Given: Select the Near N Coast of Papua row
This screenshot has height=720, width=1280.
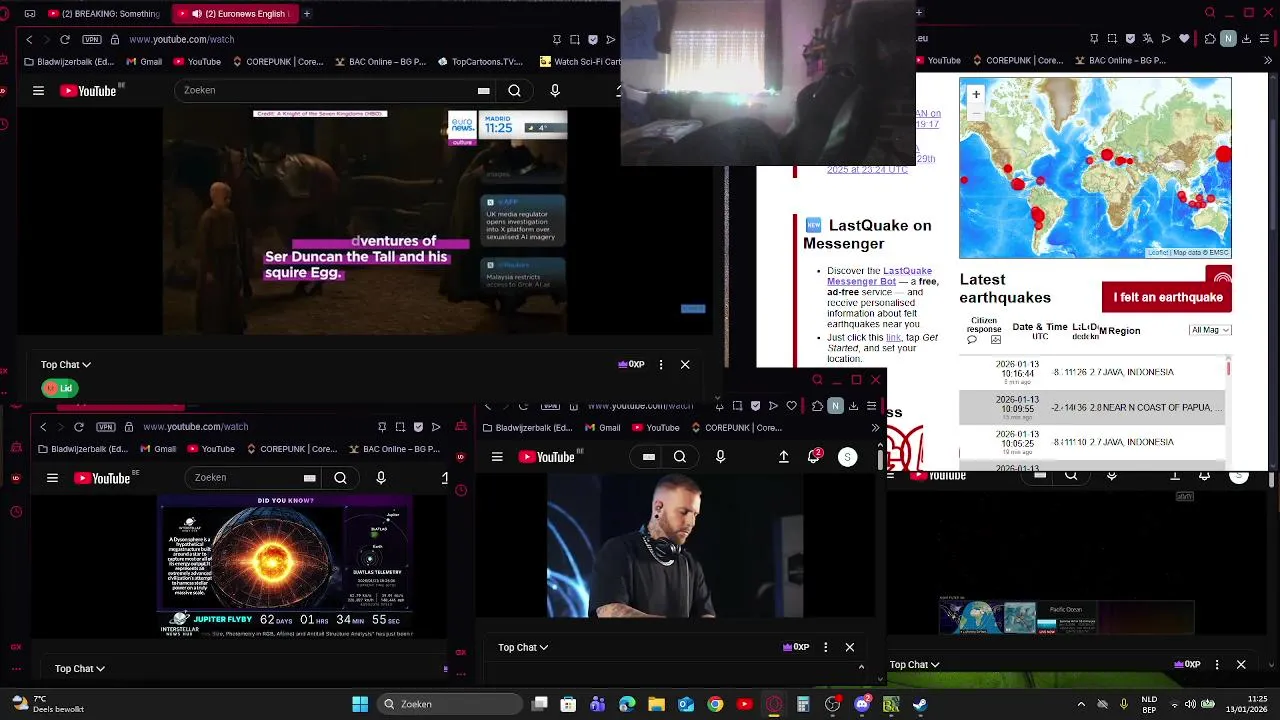Looking at the screenshot, I should (1092, 407).
